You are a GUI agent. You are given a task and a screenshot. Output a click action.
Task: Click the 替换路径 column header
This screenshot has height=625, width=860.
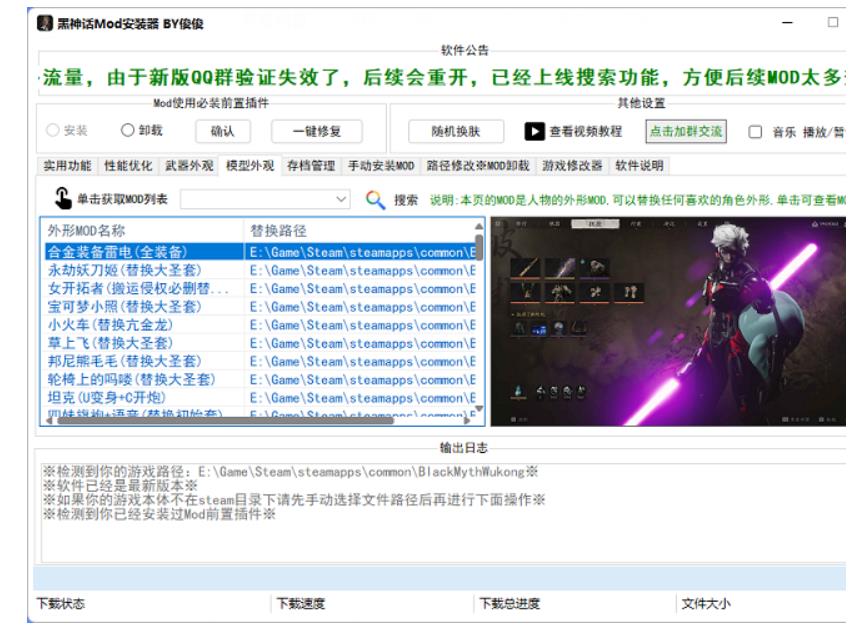[359, 230]
